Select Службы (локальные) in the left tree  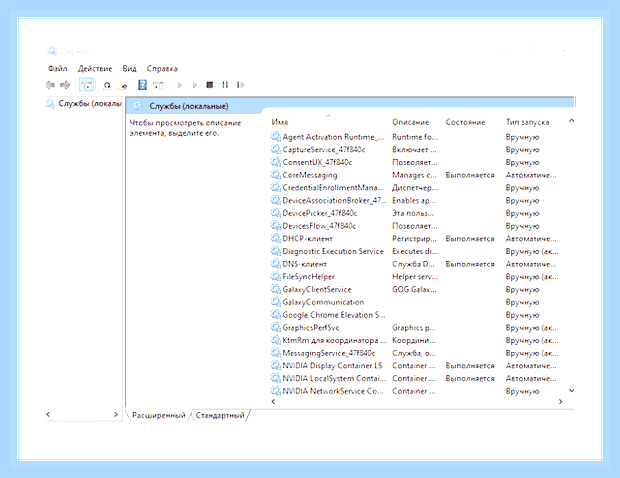[90, 104]
